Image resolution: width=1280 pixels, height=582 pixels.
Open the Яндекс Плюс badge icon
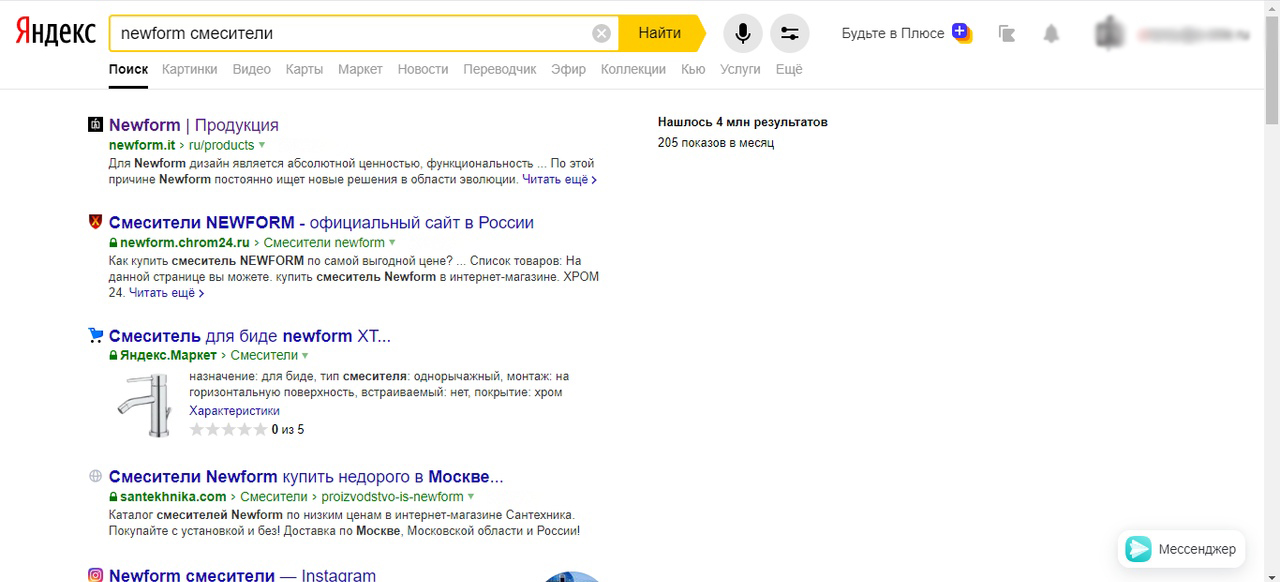click(961, 33)
